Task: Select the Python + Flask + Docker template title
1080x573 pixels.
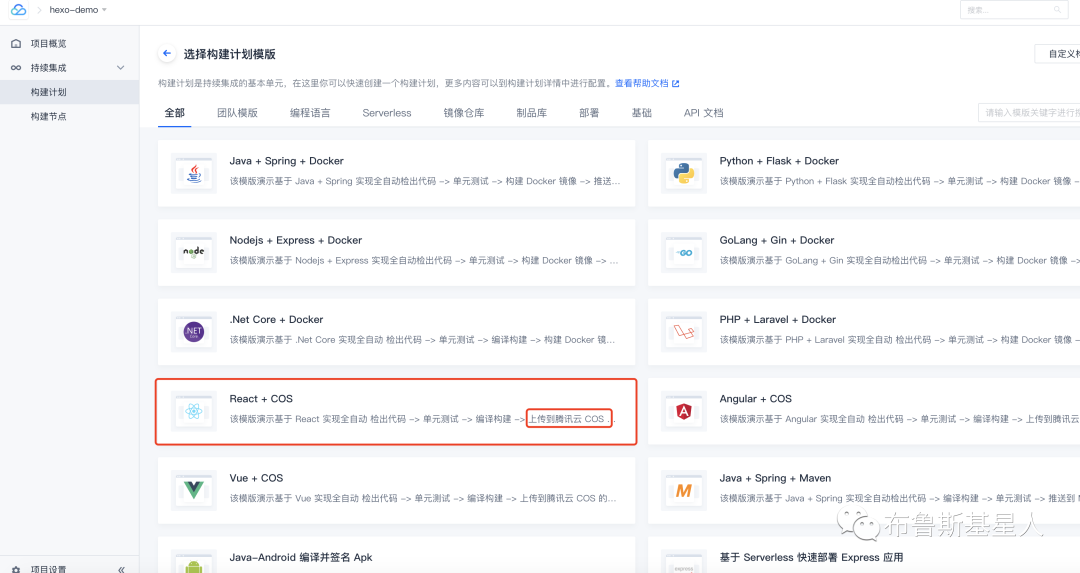Action: tap(779, 160)
